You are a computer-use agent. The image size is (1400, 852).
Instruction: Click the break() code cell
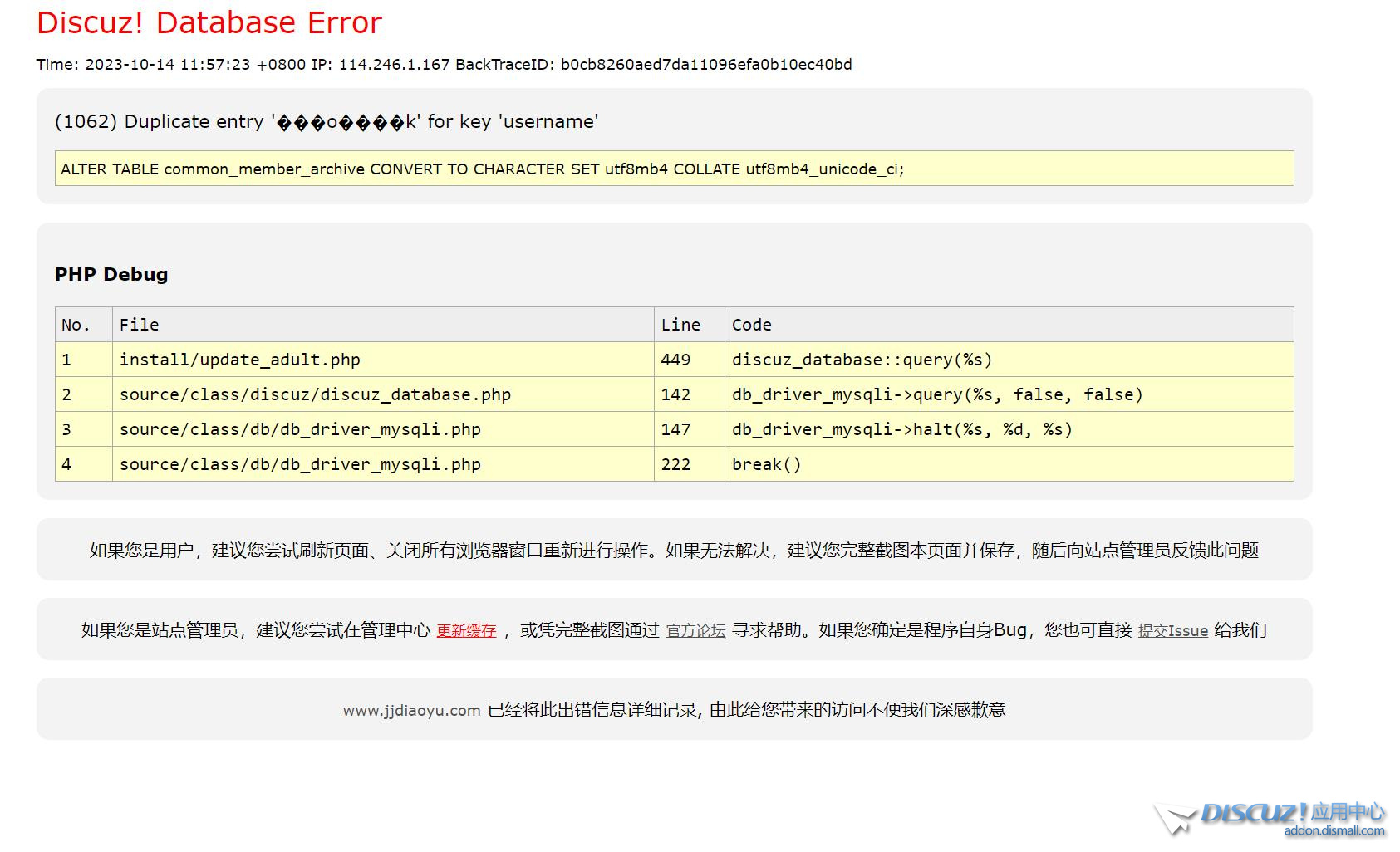(x=1009, y=464)
